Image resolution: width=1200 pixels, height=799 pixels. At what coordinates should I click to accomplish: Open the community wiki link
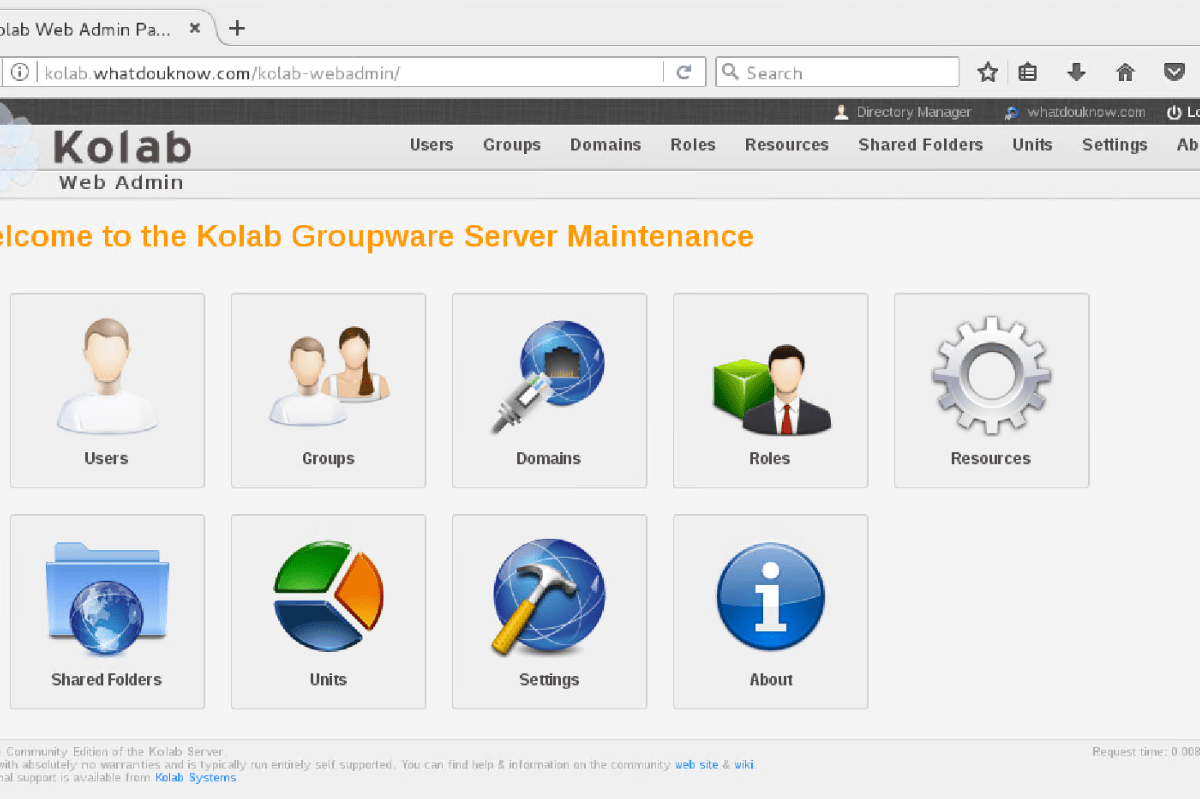point(744,765)
